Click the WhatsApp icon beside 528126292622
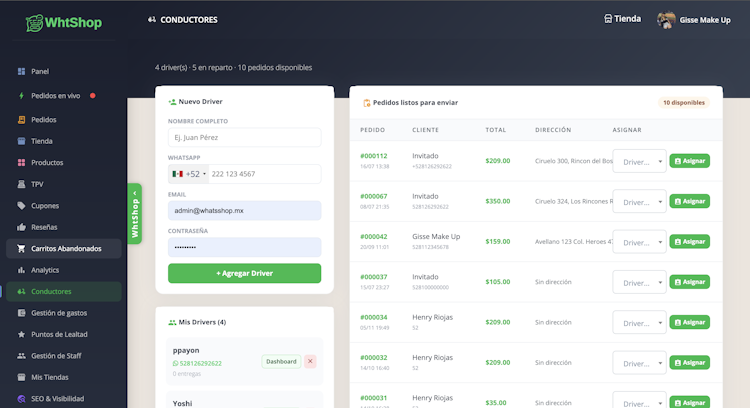 point(175,364)
